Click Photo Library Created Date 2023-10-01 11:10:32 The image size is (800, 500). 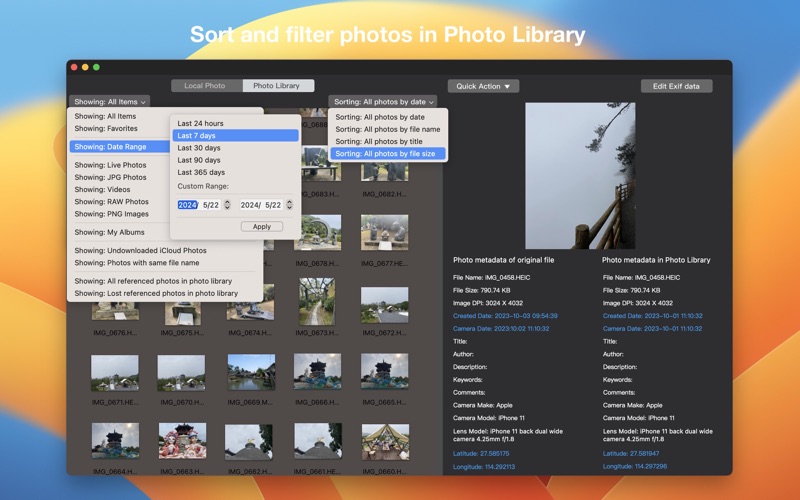[x=653, y=316]
